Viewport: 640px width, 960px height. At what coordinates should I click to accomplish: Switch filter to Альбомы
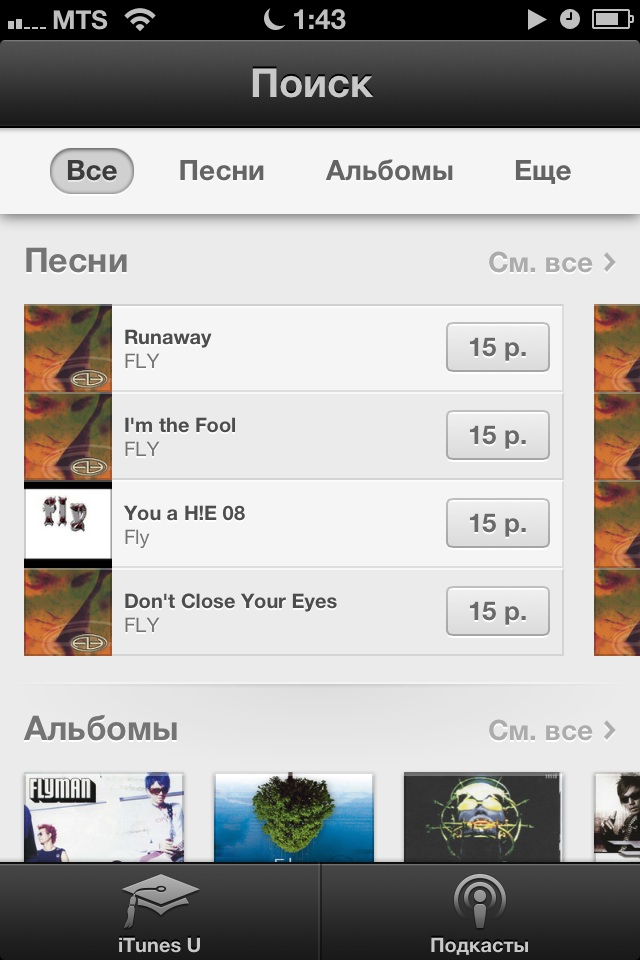[x=390, y=171]
